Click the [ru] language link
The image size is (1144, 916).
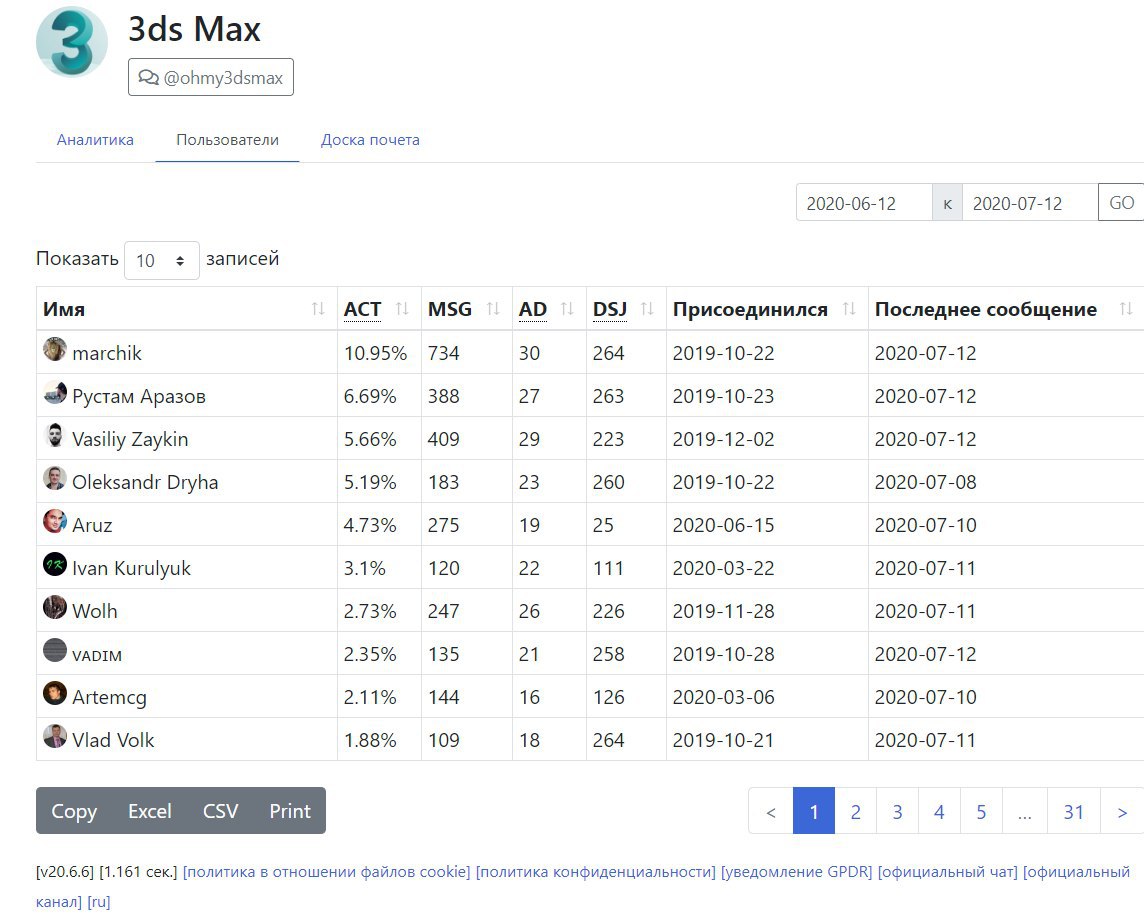(x=98, y=901)
